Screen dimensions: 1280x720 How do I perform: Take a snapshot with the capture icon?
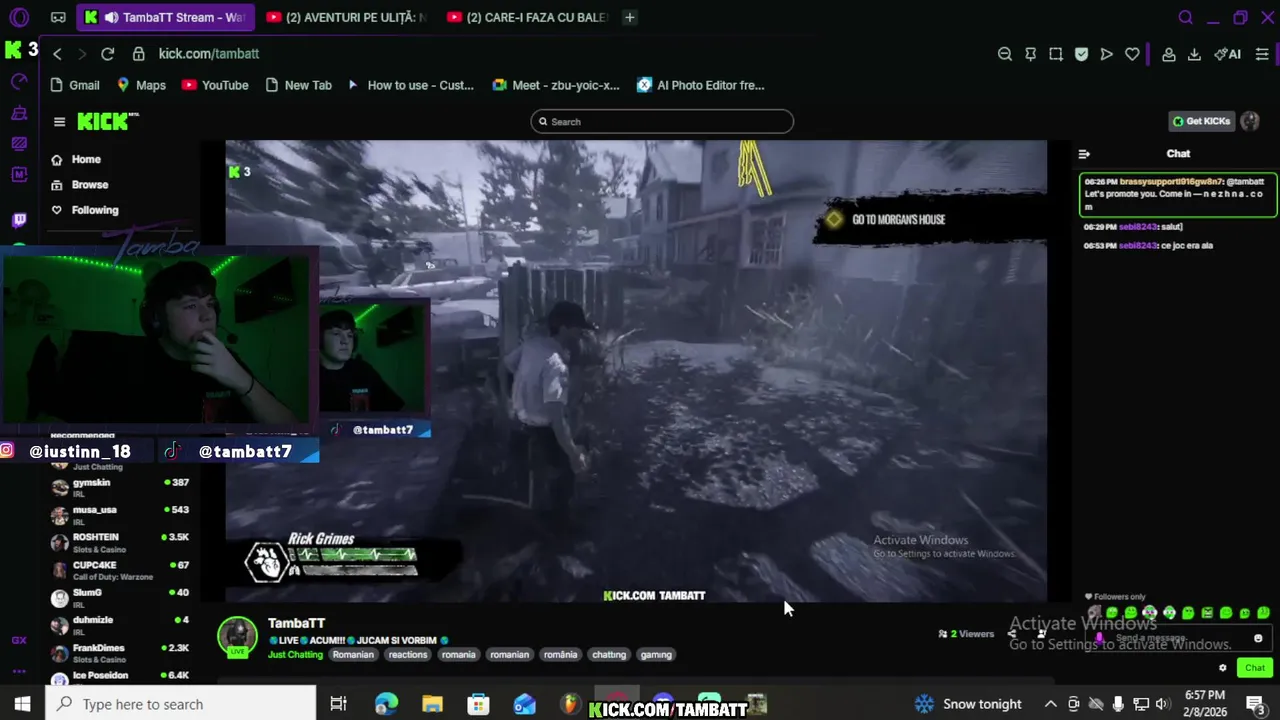pyautogui.click(x=1056, y=54)
